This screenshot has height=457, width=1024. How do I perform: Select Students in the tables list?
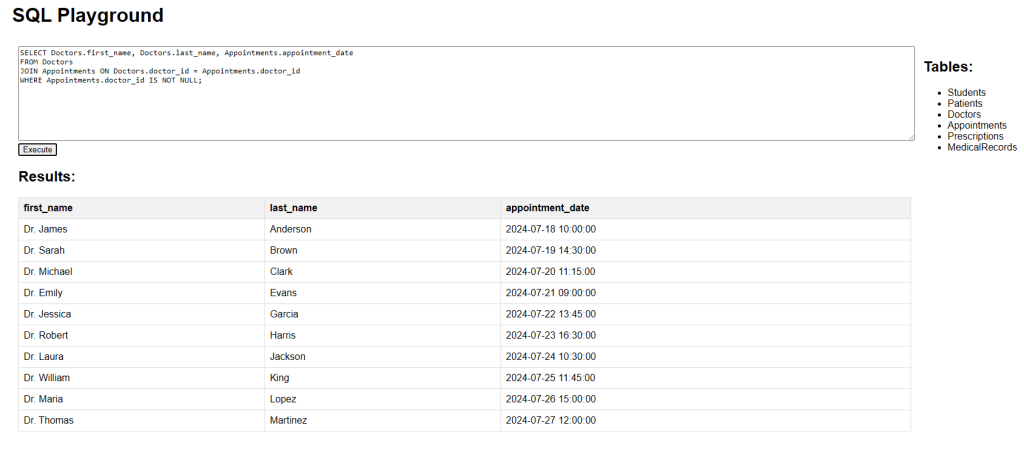point(967,93)
